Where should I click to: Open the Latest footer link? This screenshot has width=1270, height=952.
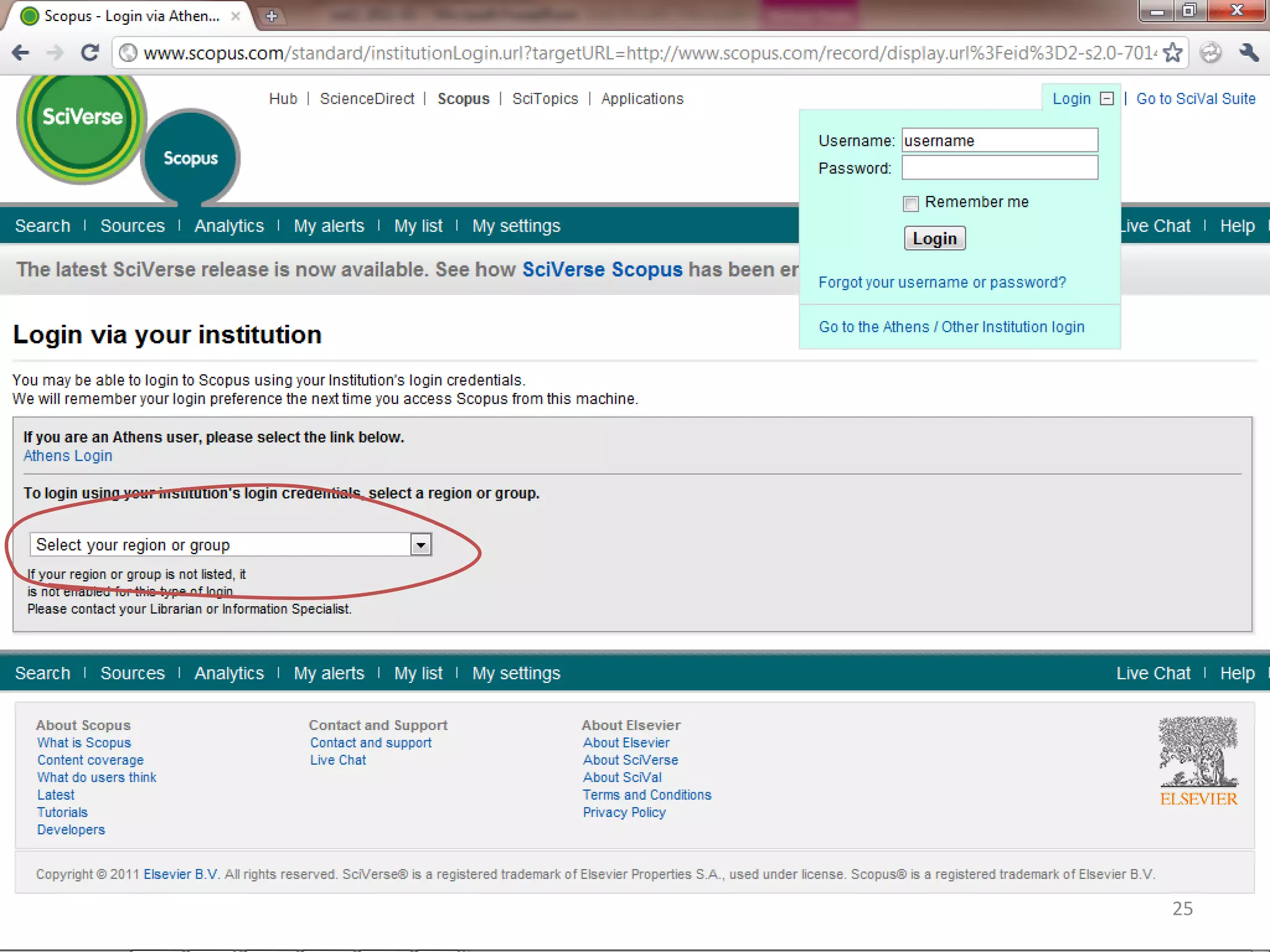(56, 795)
